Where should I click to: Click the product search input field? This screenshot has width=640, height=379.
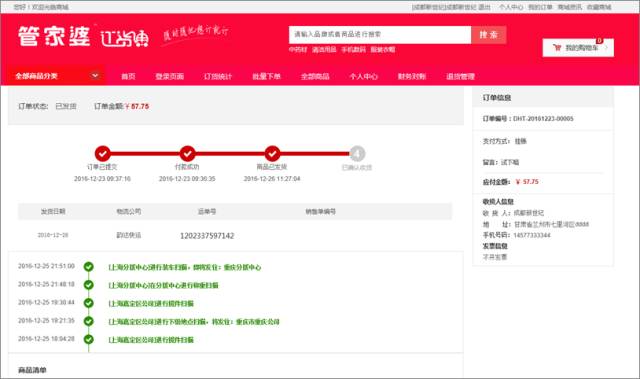coord(380,35)
